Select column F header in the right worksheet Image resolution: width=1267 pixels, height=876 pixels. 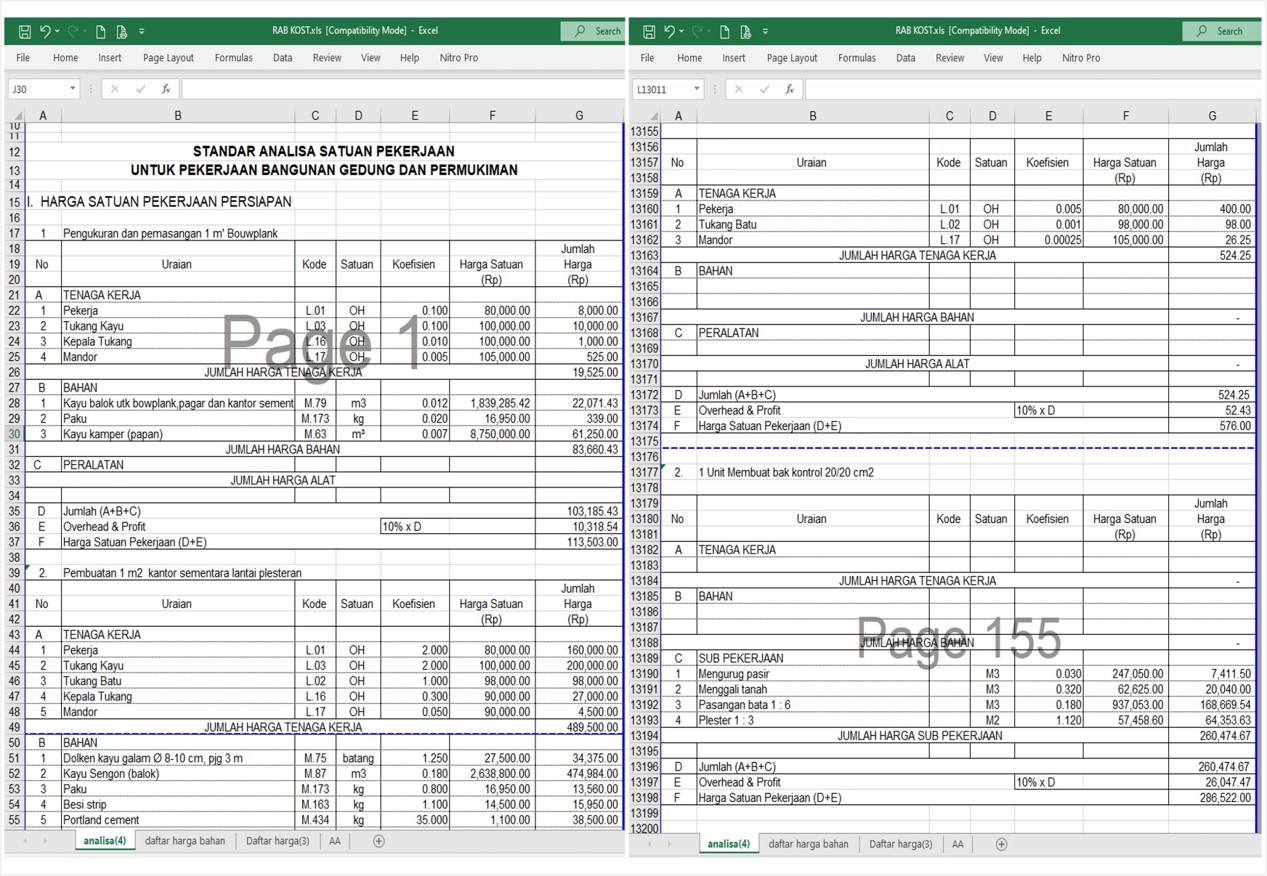pyautogui.click(x=1125, y=116)
